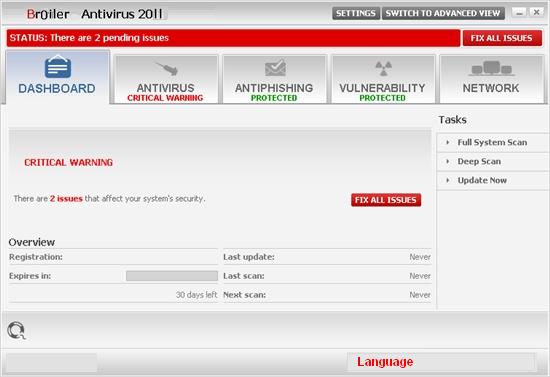
Task: Click the 2 issues red link
Action: (x=66, y=198)
